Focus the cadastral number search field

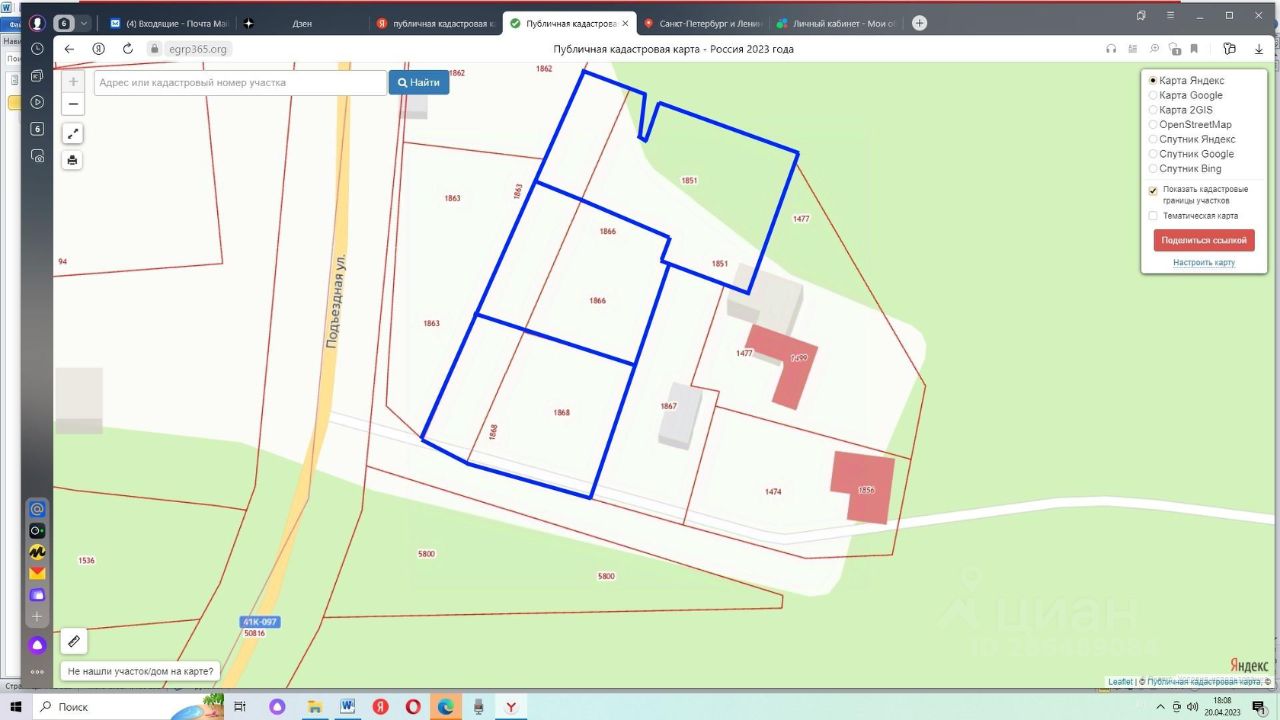pos(240,83)
